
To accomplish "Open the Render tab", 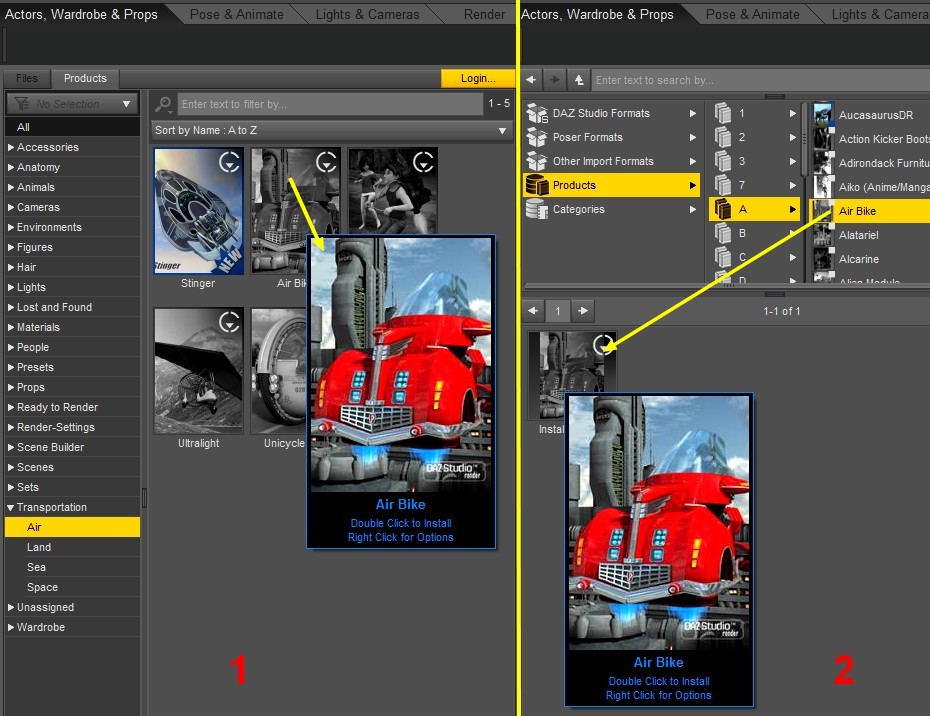I will click(484, 14).
